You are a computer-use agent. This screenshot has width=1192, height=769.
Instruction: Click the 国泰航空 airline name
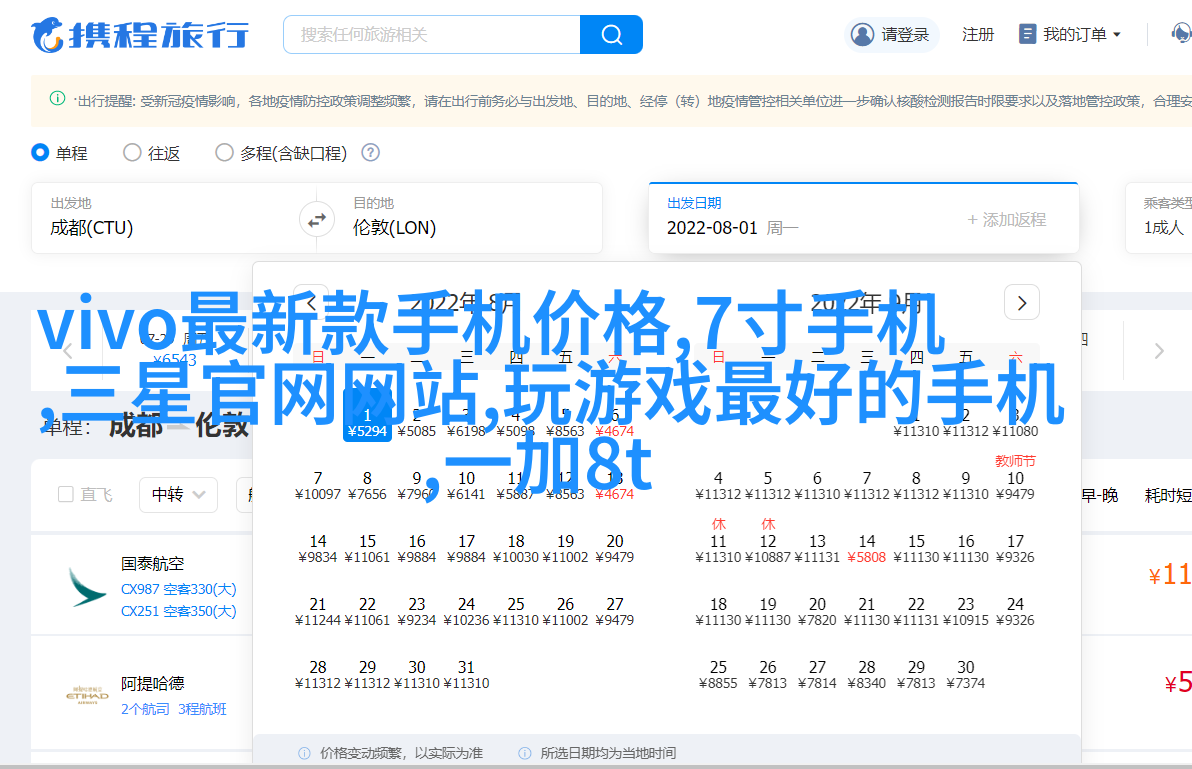(x=152, y=564)
